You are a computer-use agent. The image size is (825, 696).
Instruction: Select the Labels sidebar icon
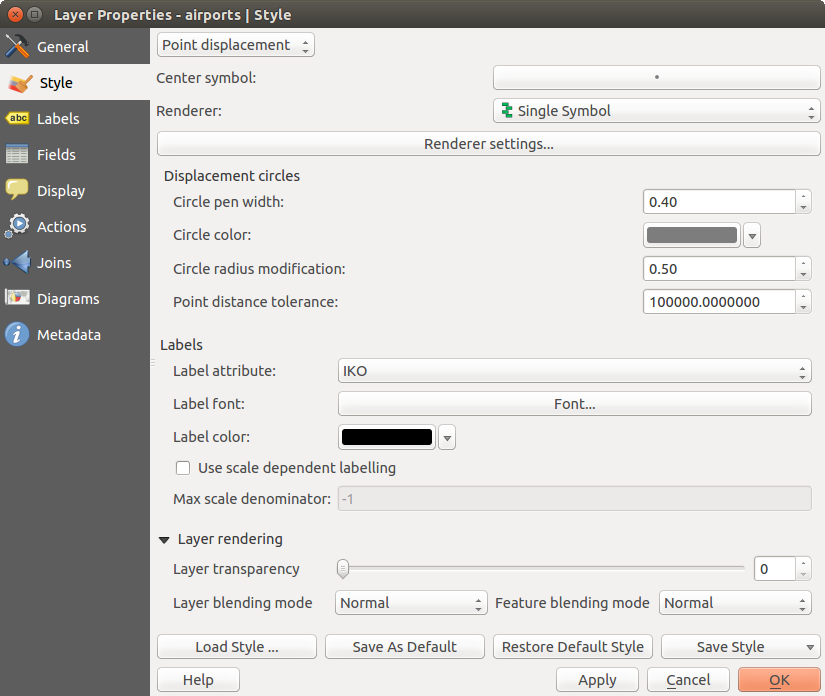17,119
